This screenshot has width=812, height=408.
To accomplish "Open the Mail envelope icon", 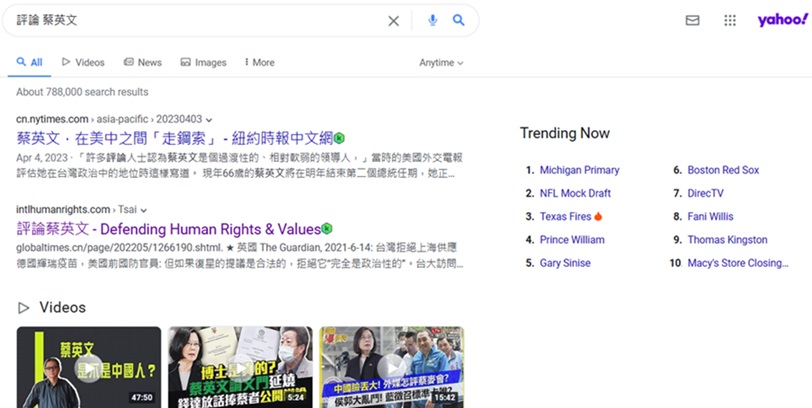I will tap(692, 20).
